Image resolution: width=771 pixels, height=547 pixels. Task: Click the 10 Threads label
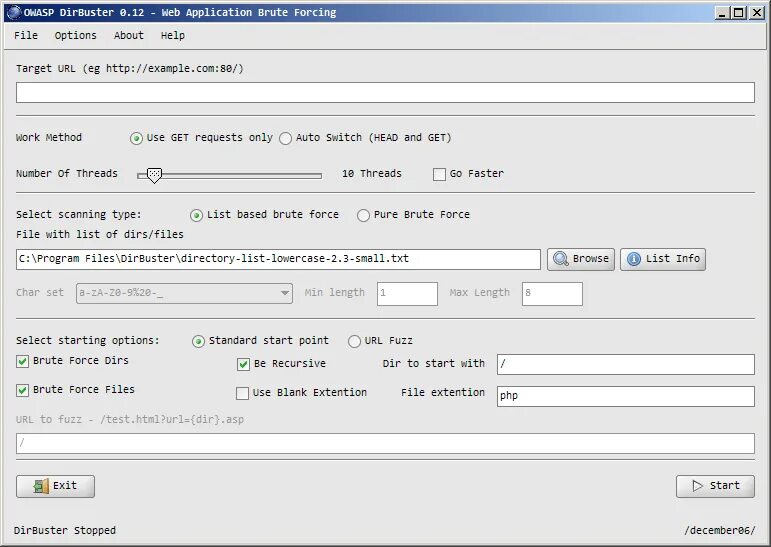pyautogui.click(x=372, y=174)
